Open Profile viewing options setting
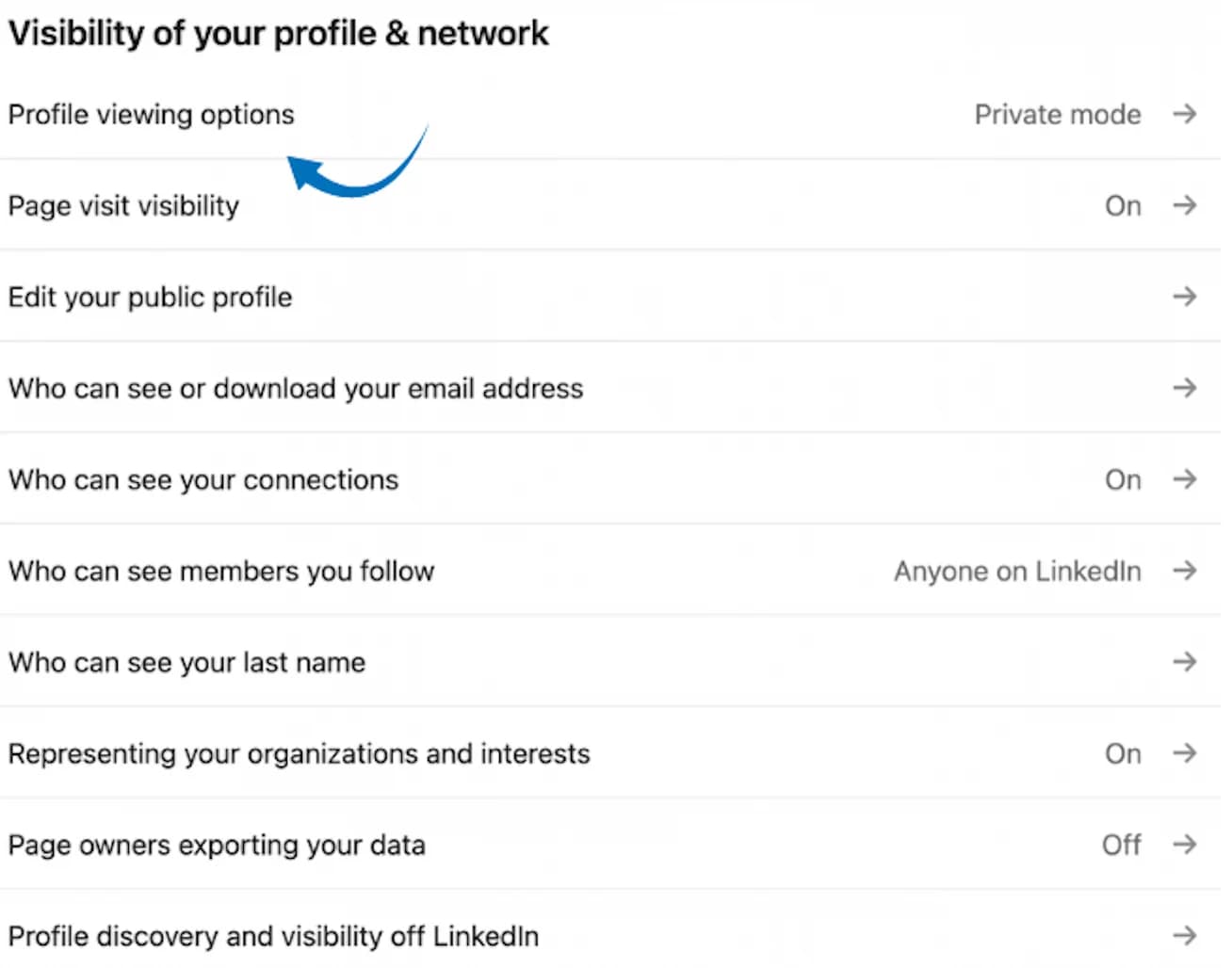Screen dimensions: 1232x968 pyautogui.click(x=151, y=114)
